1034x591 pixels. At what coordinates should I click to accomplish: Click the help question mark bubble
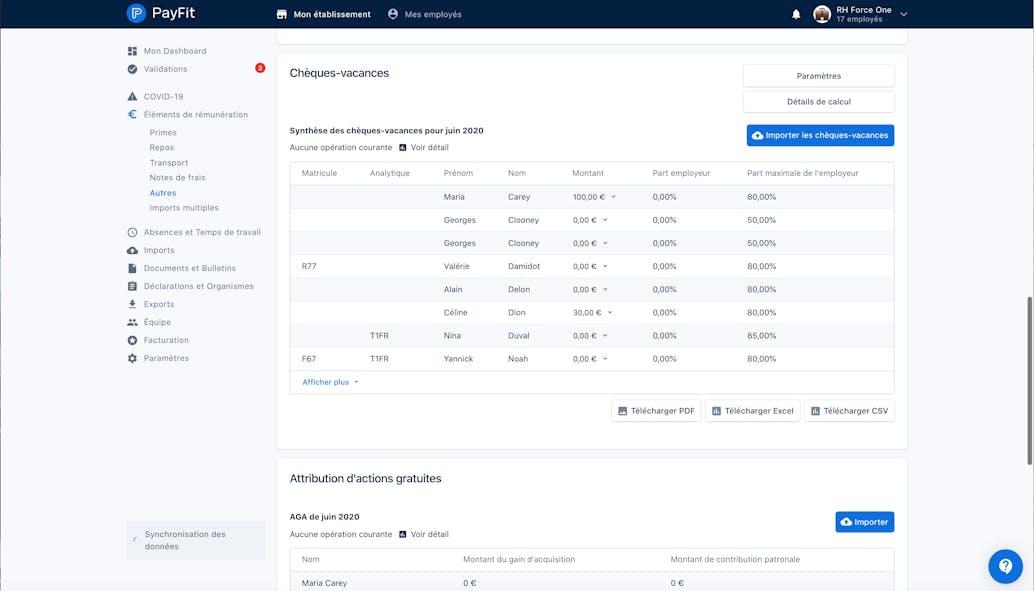tap(1005, 566)
